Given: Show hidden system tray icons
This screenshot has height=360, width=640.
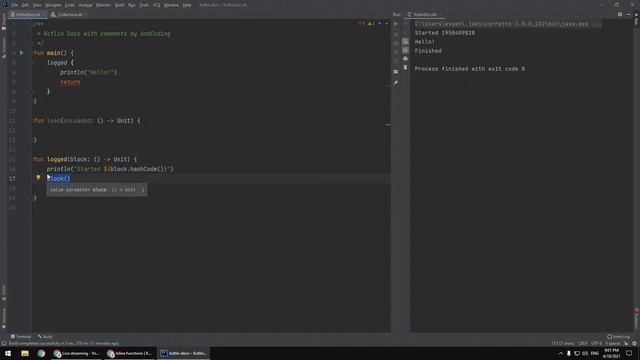Looking at the screenshot, I should coord(560,353).
